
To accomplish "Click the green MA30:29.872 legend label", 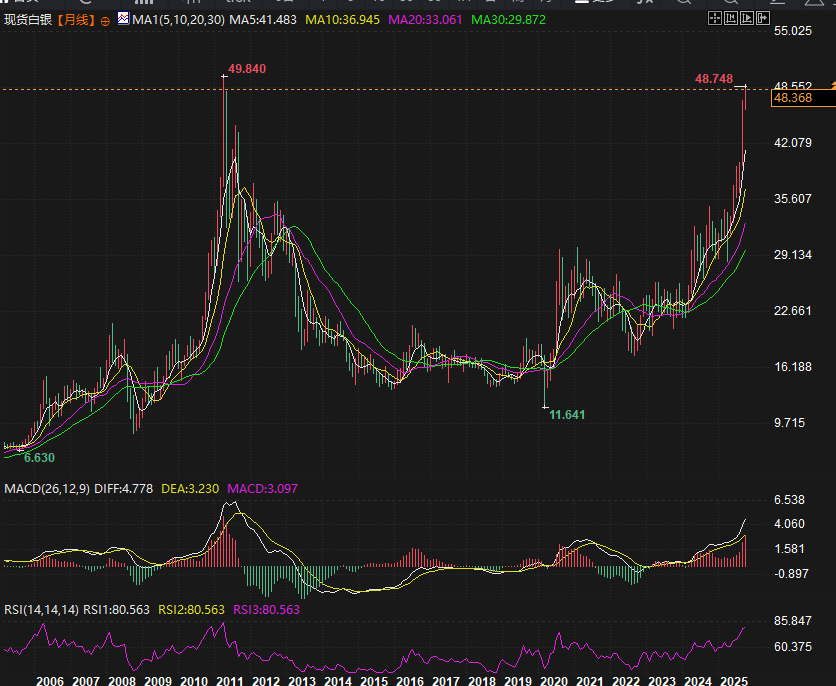I will tap(508, 20).
